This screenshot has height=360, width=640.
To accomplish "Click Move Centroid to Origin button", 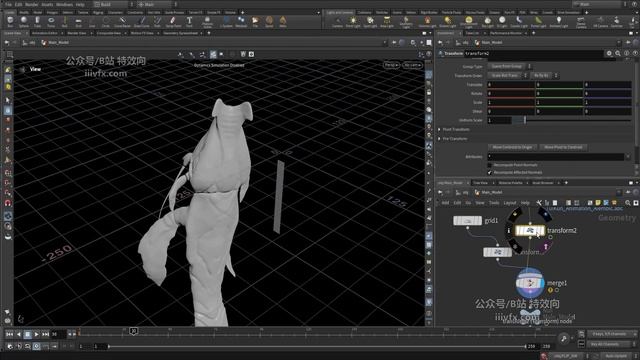I will 512,147.
